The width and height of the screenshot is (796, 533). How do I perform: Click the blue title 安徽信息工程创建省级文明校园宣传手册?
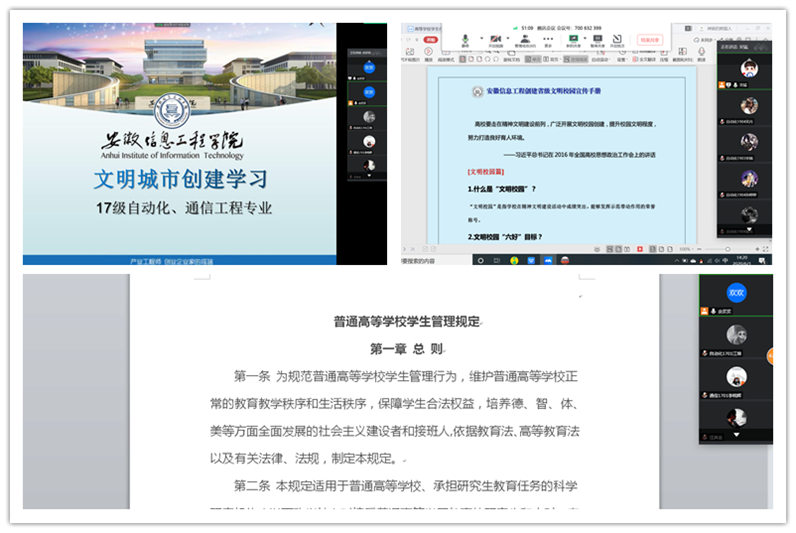[544, 91]
